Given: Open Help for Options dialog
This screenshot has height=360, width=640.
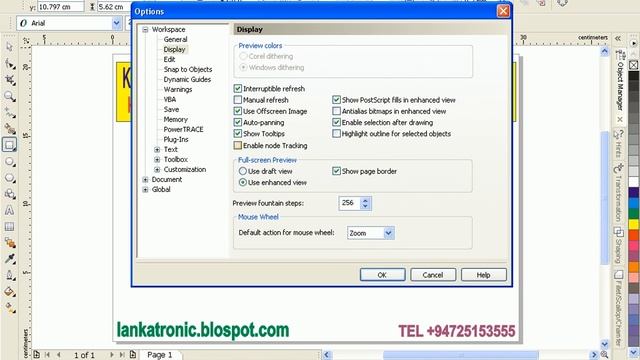Looking at the screenshot, I should (x=483, y=275).
